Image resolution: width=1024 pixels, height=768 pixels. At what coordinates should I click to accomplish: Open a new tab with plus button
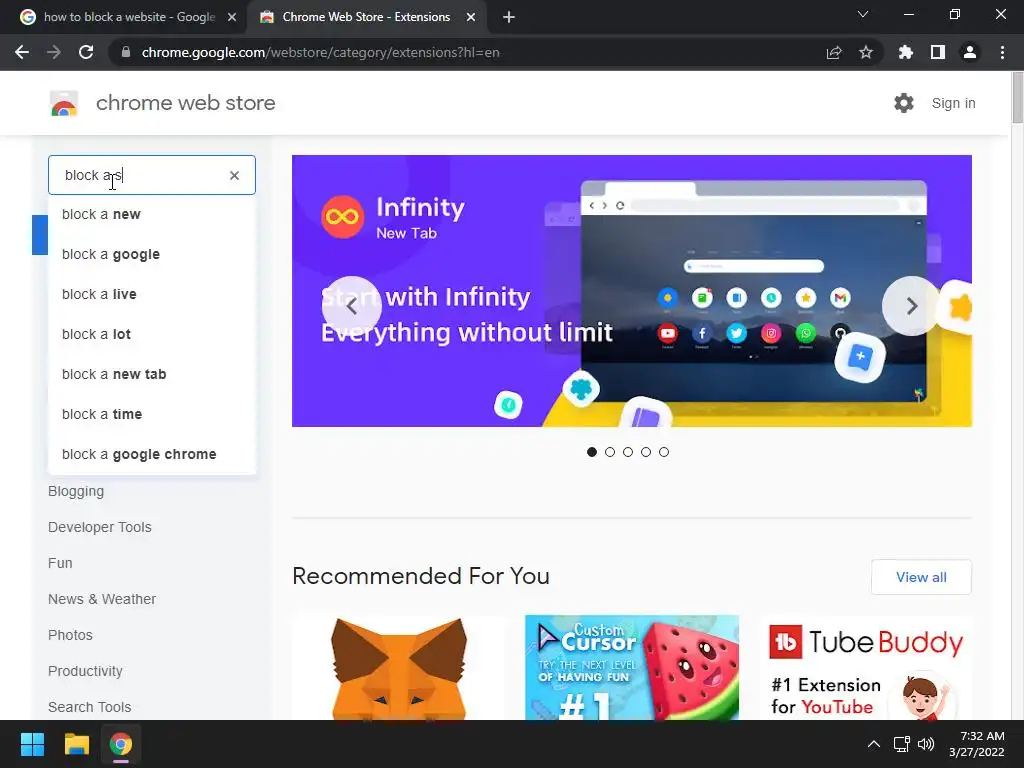[x=509, y=17]
